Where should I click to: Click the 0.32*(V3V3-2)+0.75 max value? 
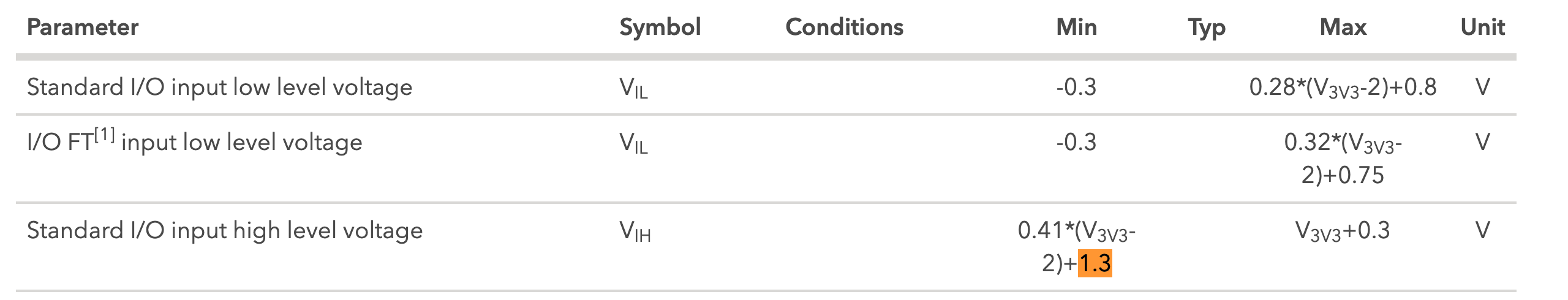click(1343, 159)
